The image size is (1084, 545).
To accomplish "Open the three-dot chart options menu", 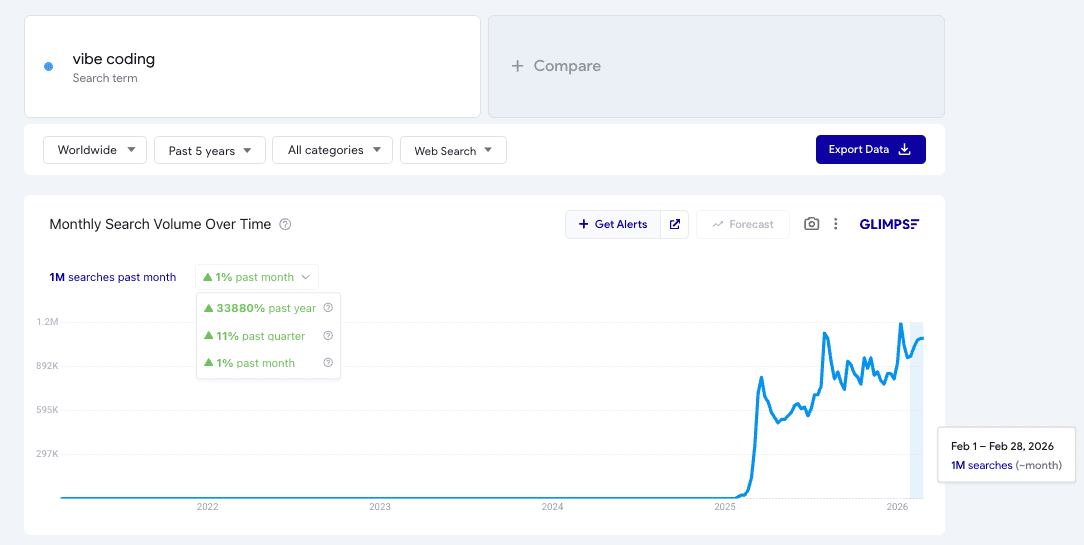I will click(x=836, y=224).
